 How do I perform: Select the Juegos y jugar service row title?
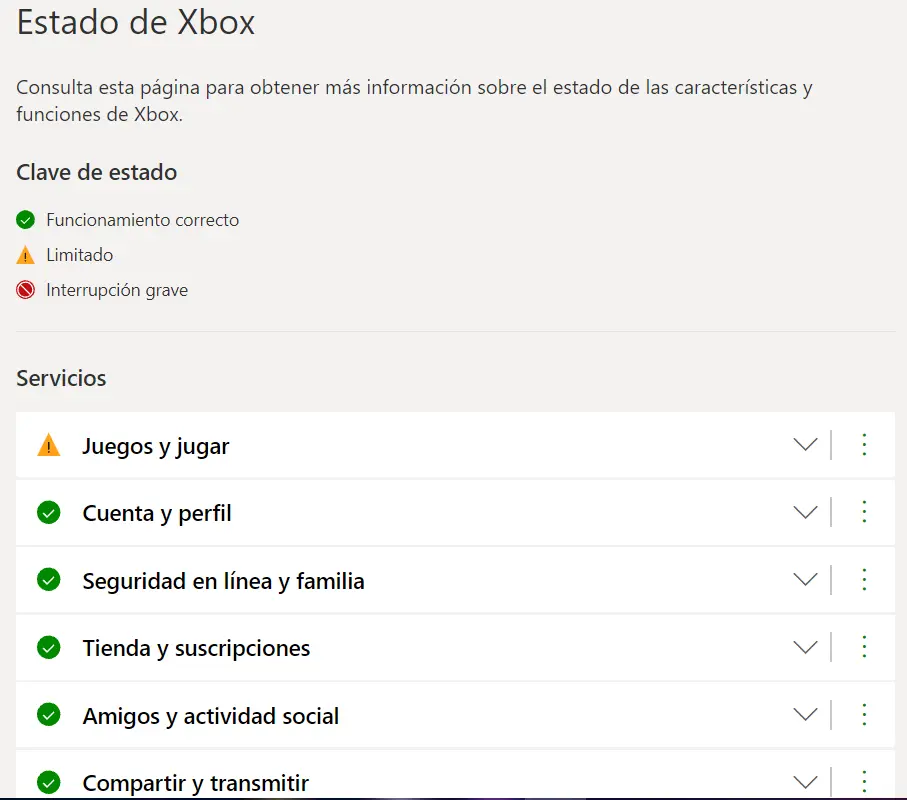coord(156,447)
